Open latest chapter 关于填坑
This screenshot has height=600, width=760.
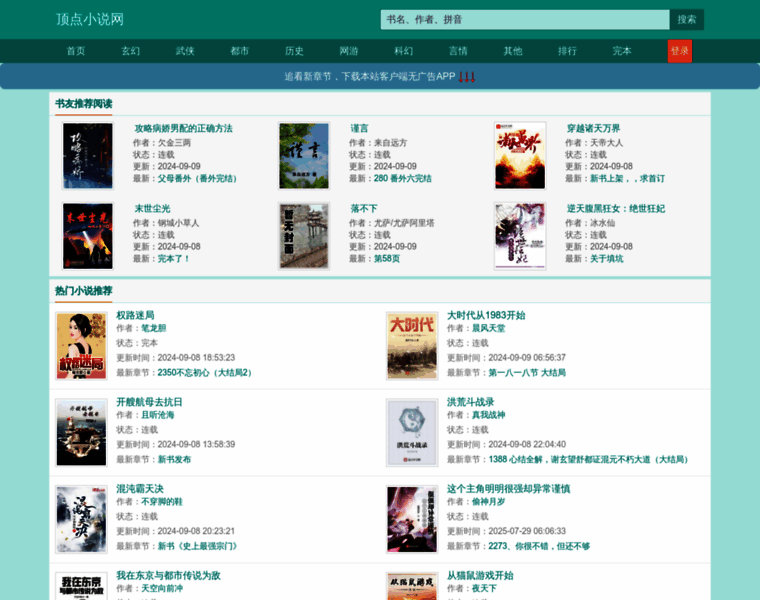tap(607, 259)
